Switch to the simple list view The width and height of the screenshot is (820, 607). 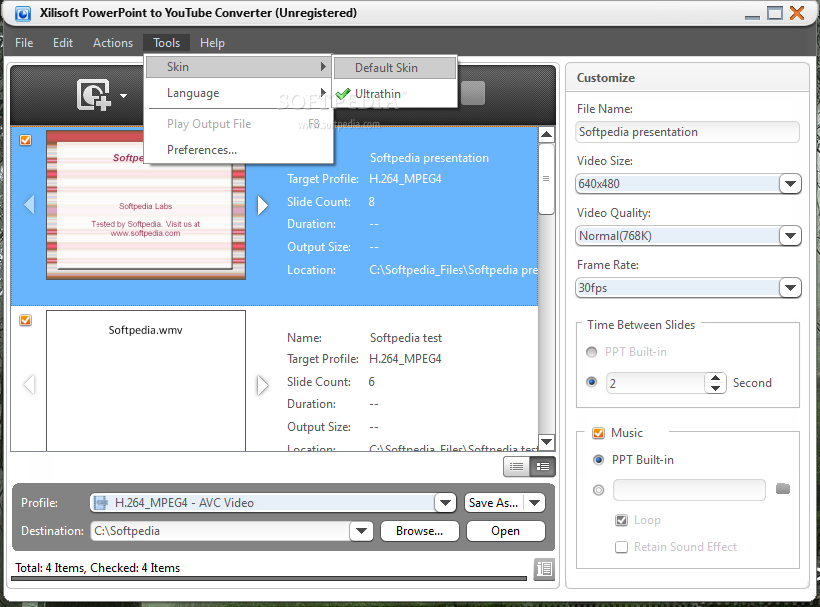(516, 466)
